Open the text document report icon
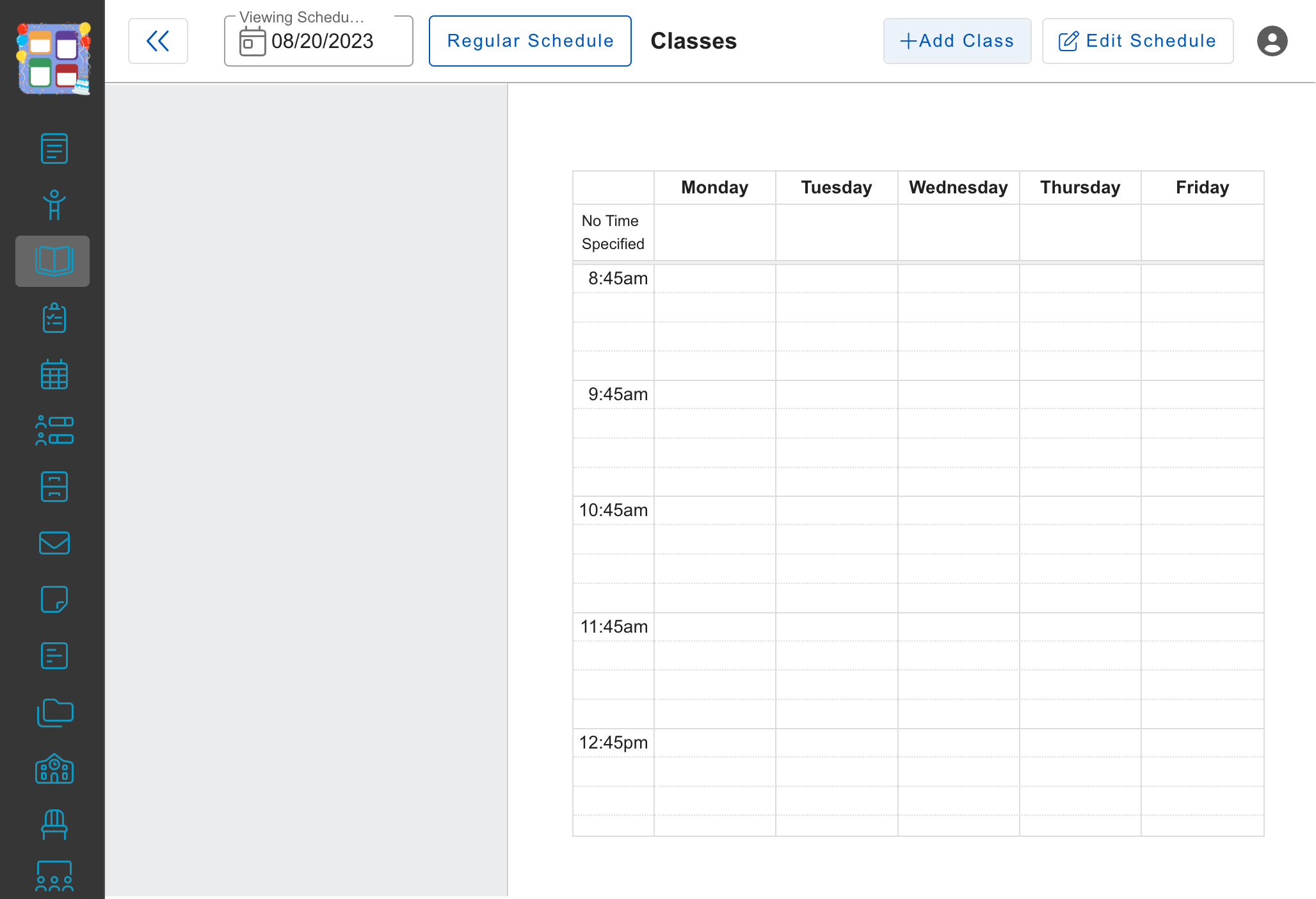 click(x=54, y=656)
